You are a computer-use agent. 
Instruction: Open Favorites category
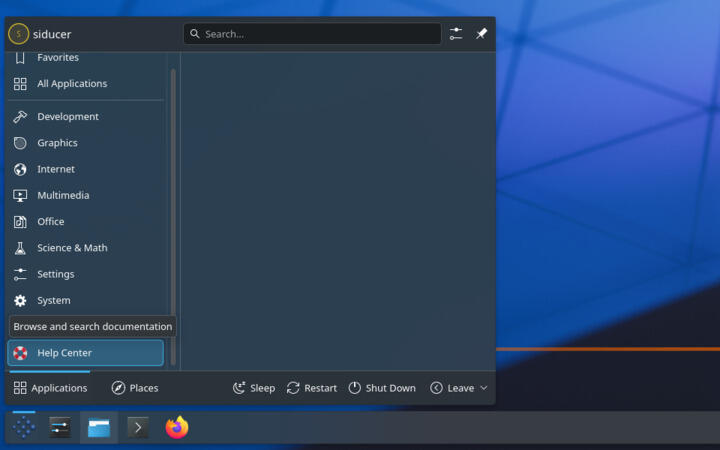pos(86,58)
